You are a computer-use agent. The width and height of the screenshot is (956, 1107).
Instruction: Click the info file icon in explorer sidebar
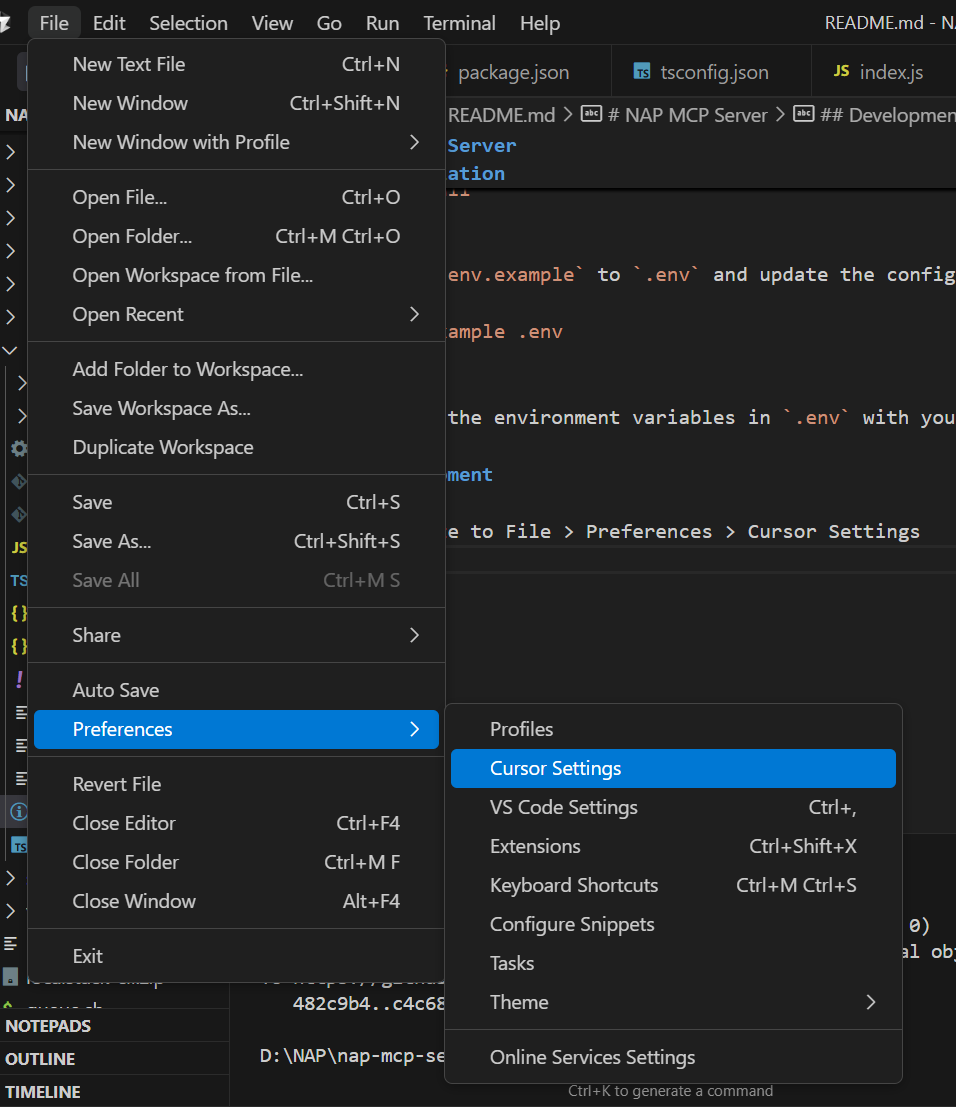(x=19, y=811)
